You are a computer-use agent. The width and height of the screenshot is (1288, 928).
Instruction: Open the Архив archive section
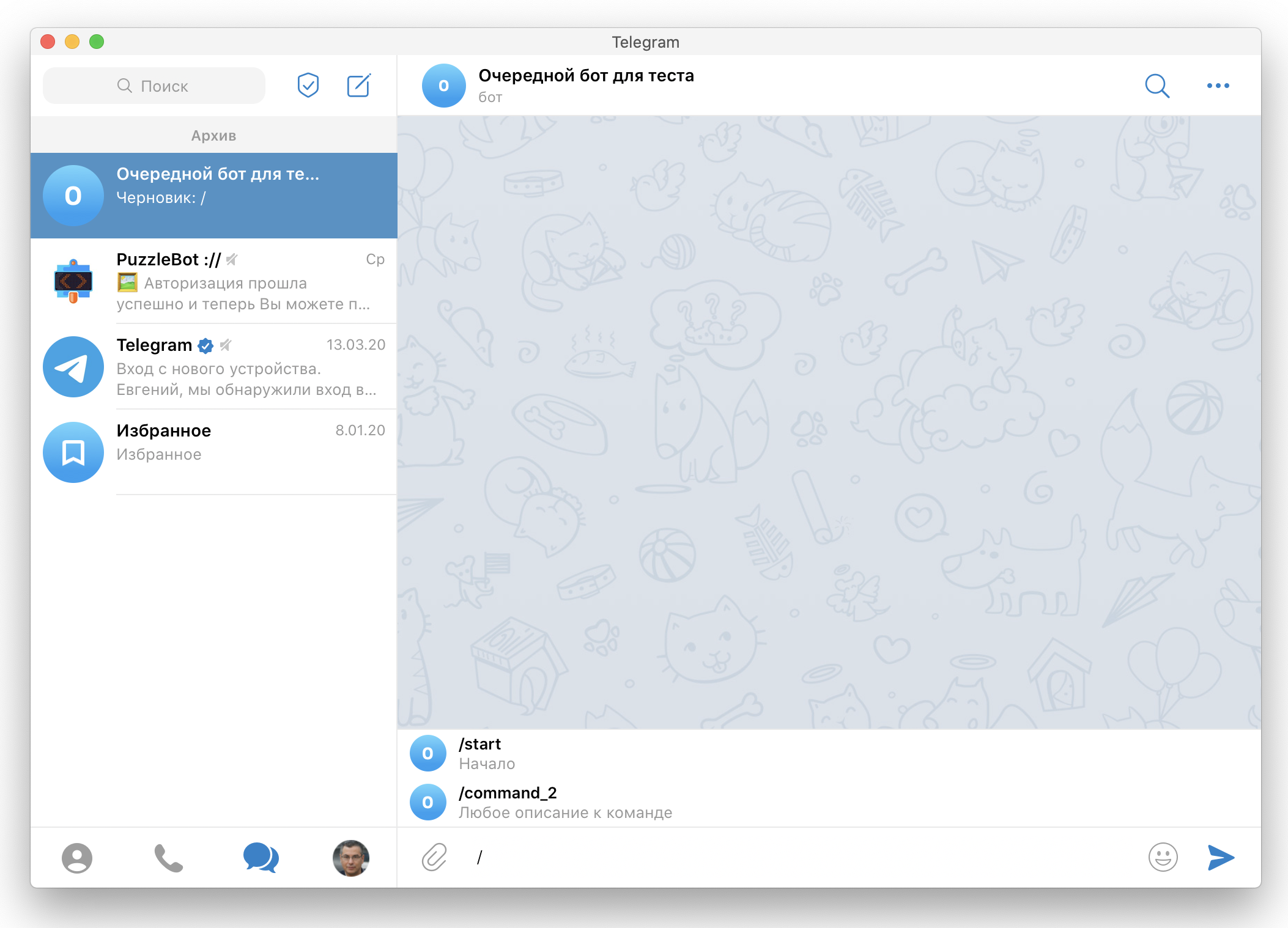(x=213, y=135)
